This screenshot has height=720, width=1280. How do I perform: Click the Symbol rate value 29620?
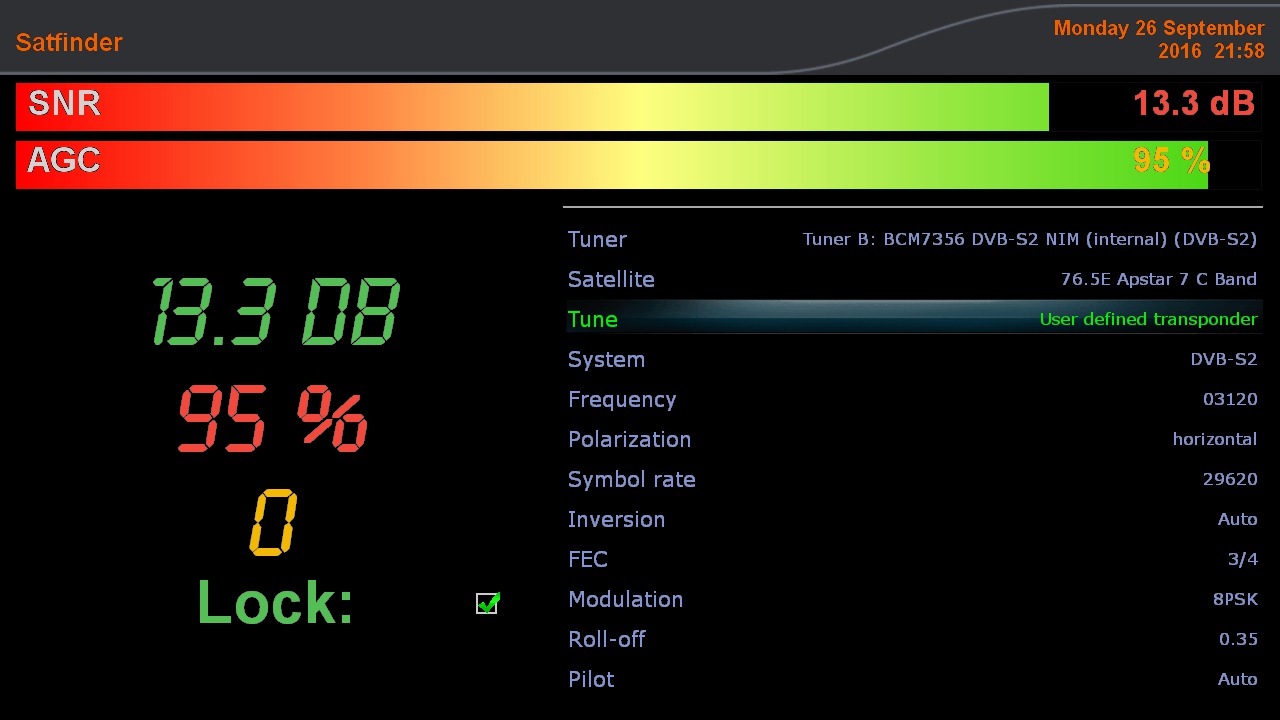[1229, 480]
